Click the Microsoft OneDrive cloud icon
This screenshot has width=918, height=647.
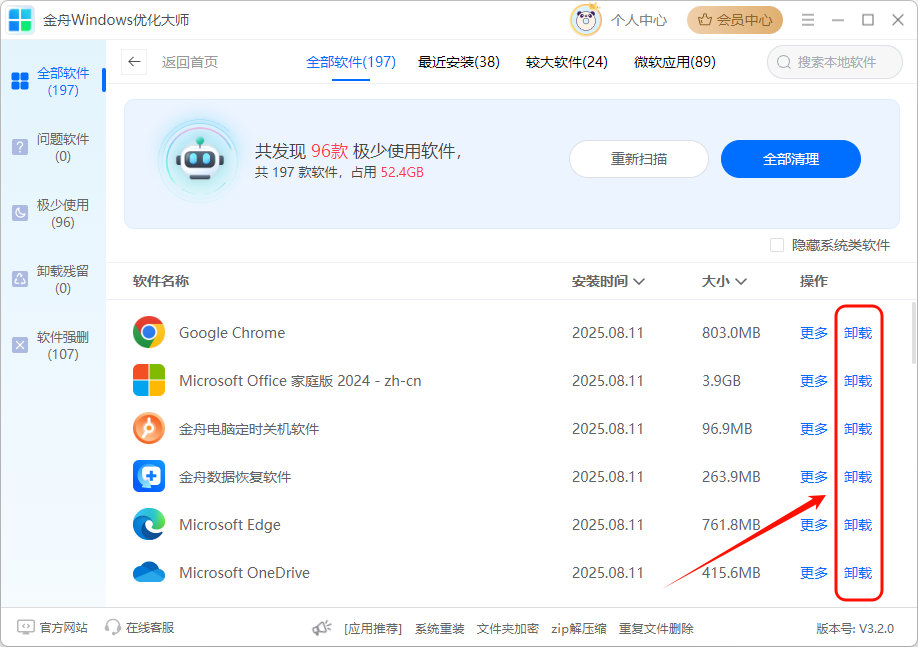coord(149,572)
